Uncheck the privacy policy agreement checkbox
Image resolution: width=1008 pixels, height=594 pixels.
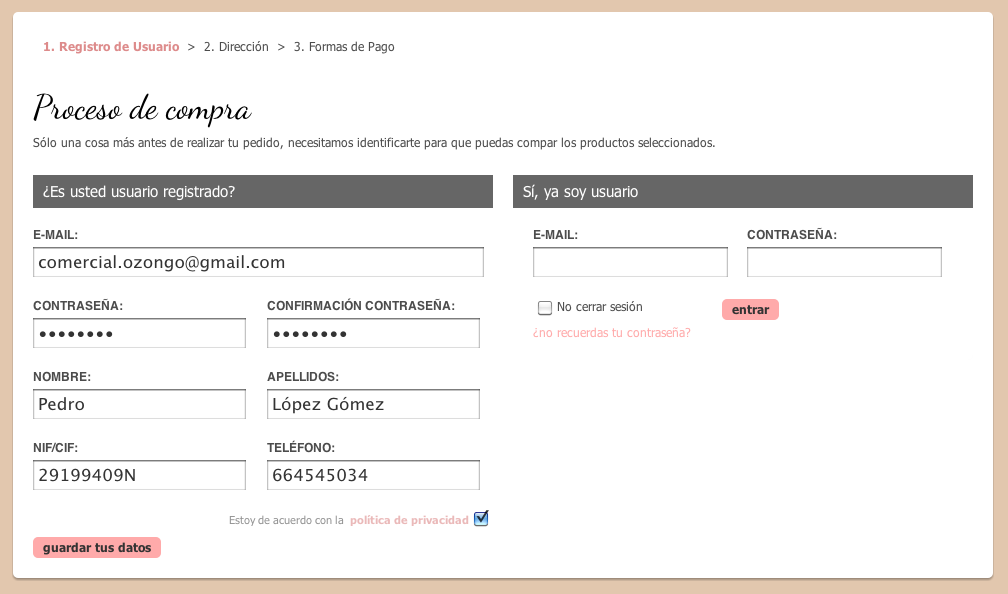point(481,518)
